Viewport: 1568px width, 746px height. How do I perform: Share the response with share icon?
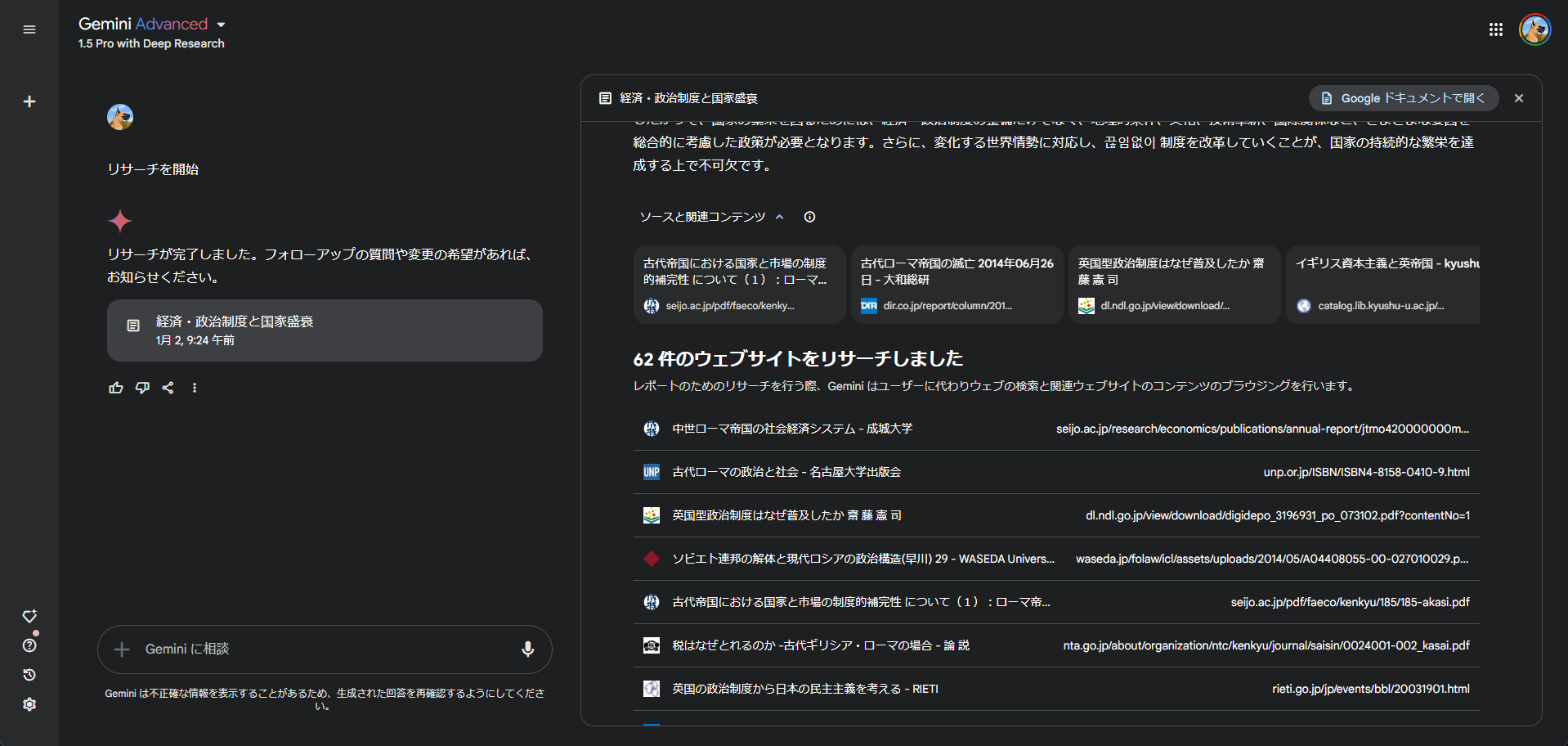[168, 388]
